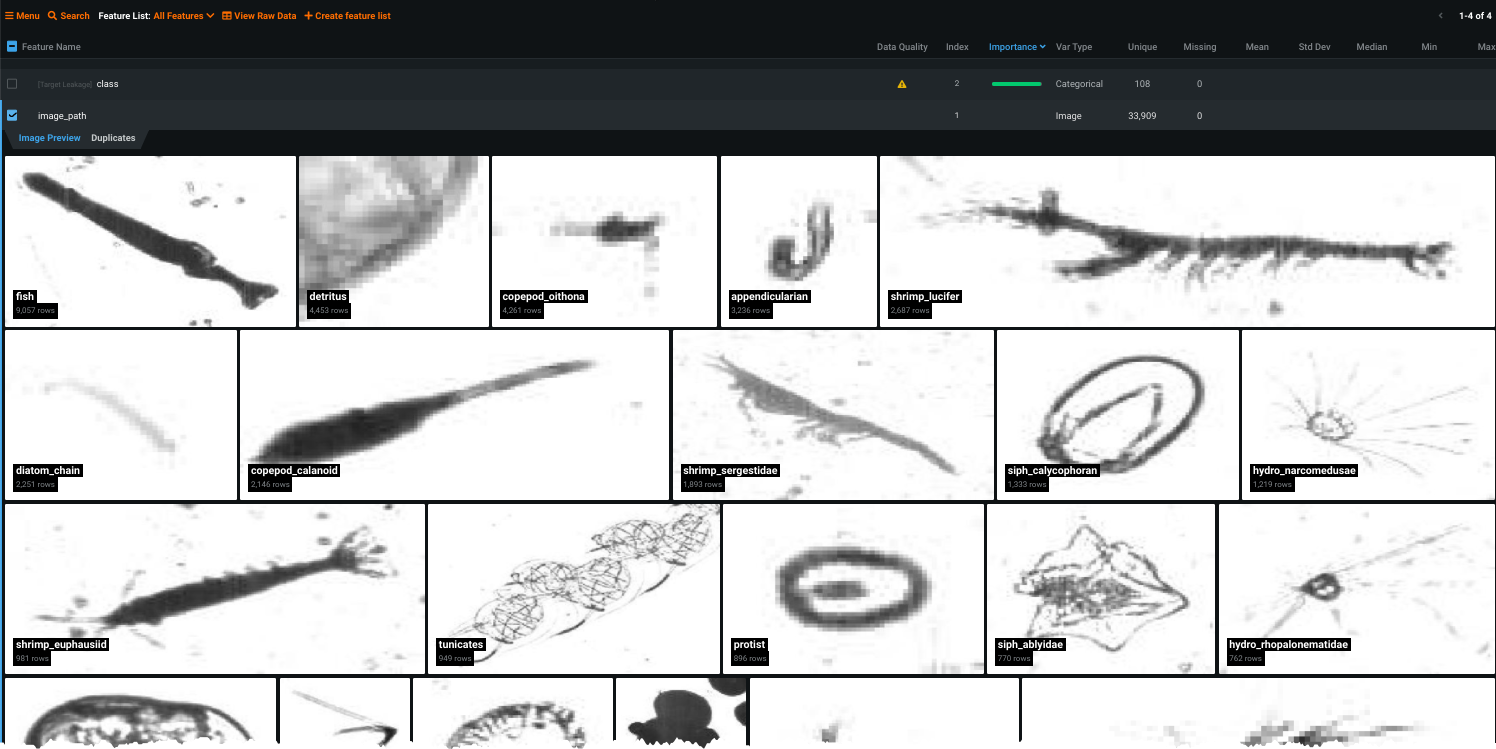Open the All Features list dropdown
1496x749 pixels.
[183, 16]
